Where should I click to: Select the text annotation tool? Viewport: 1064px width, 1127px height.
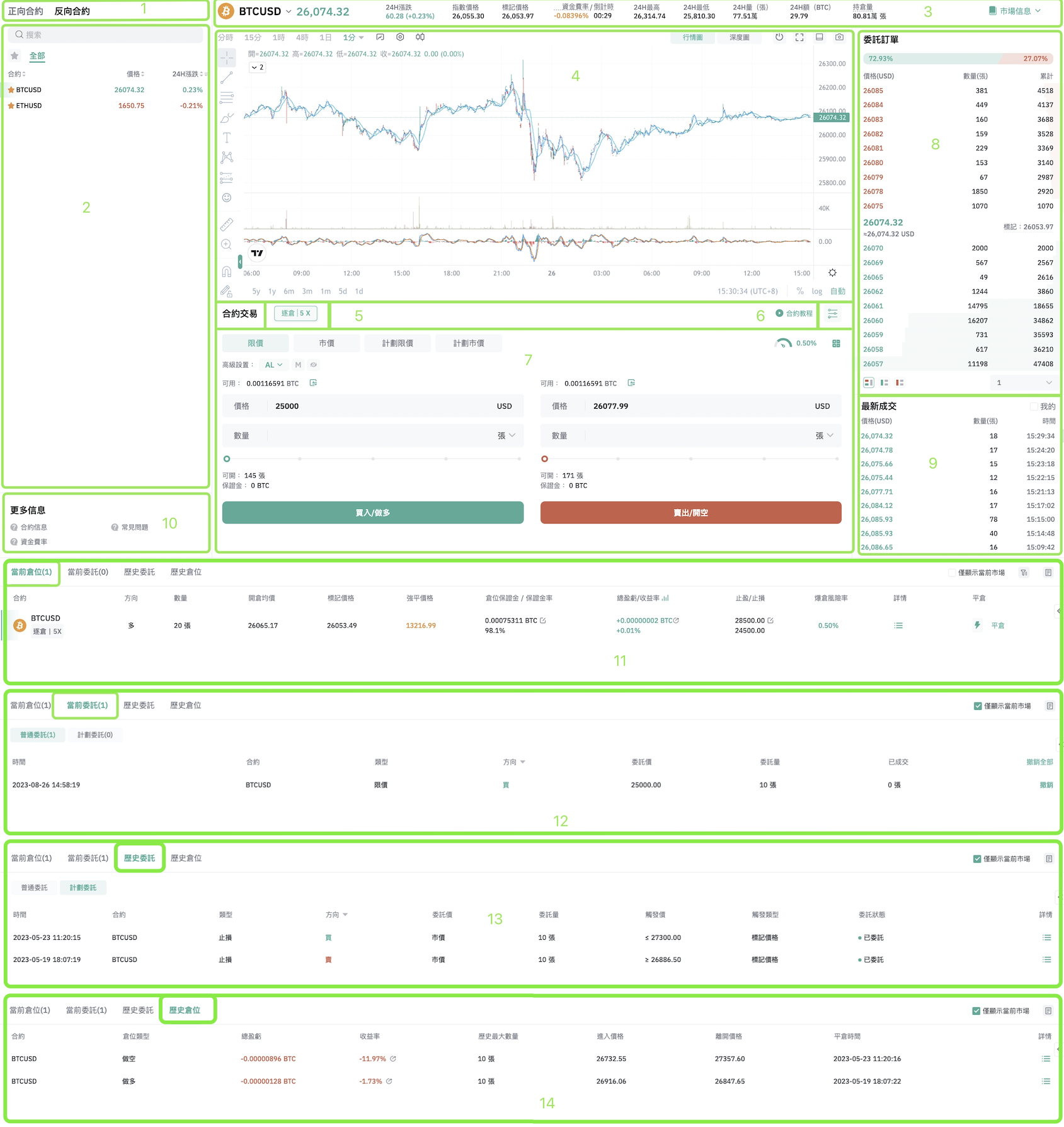pyautogui.click(x=227, y=137)
